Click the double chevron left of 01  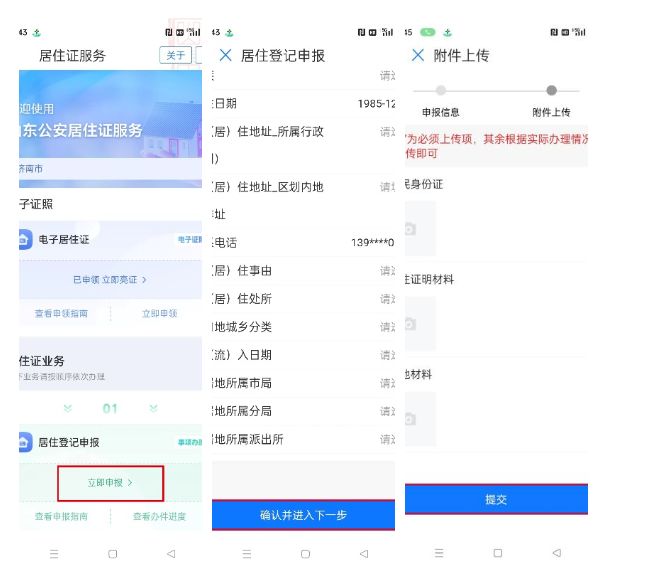point(68,409)
